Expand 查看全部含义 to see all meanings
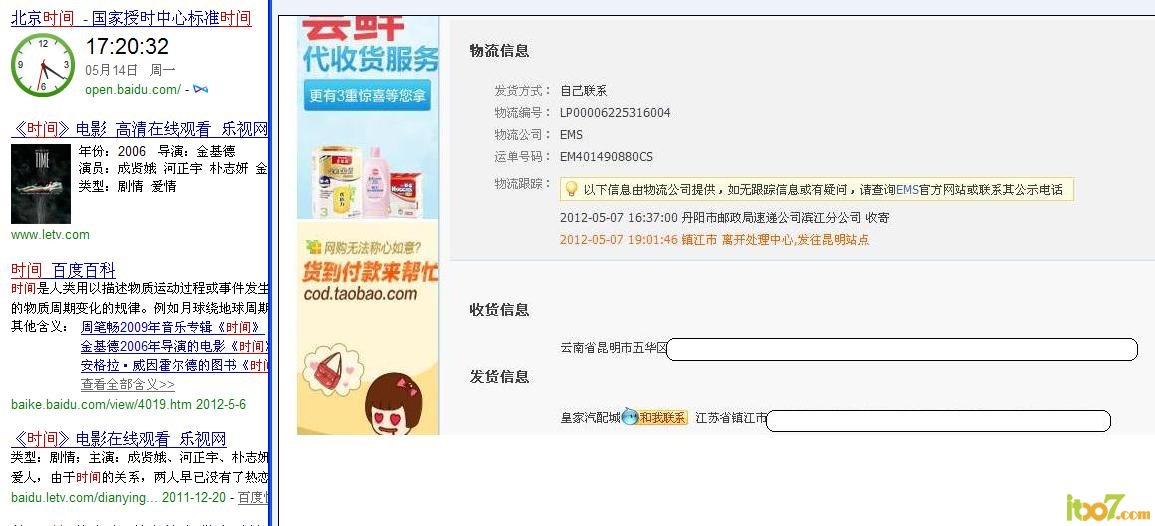This screenshot has width=1155, height=526. 127,385
